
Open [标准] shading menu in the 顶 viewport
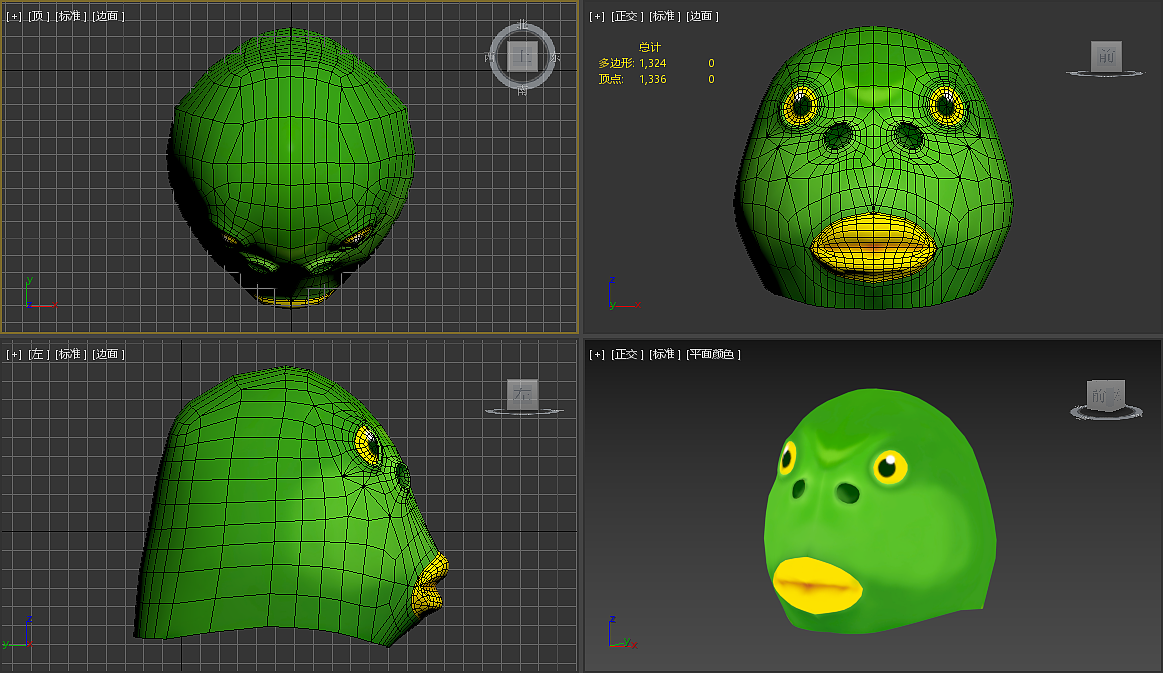pyautogui.click(x=71, y=16)
